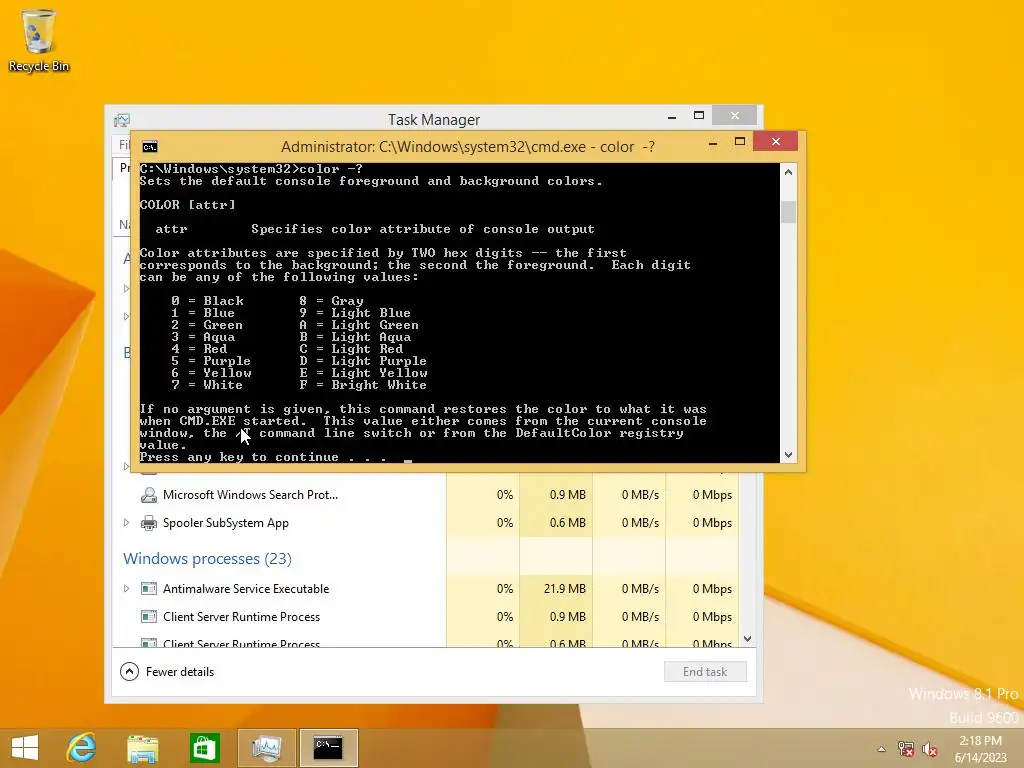Select the Windows processes (23) group header
The width and height of the screenshot is (1024, 768).
point(208,559)
